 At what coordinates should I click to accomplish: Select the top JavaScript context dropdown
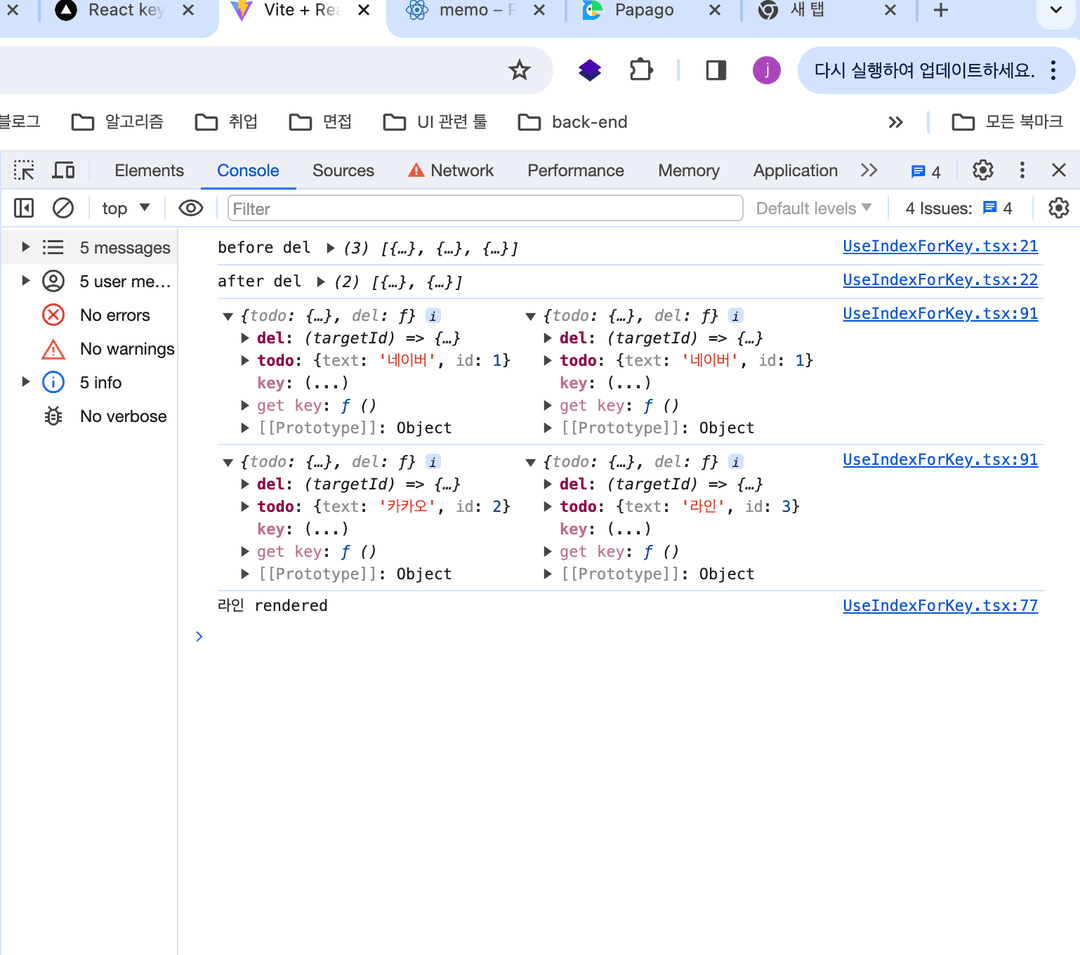[x=125, y=208]
